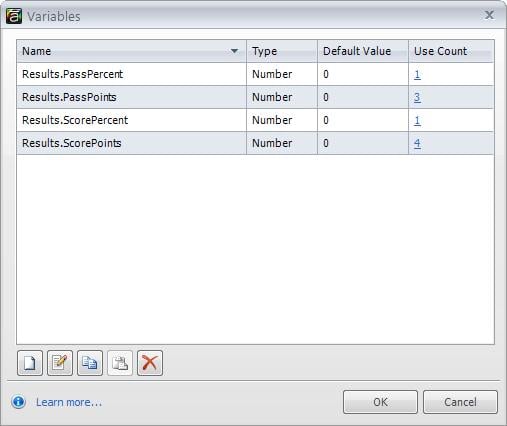Open use count 1 link for Results.PassPercent

(x=417, y=74)
